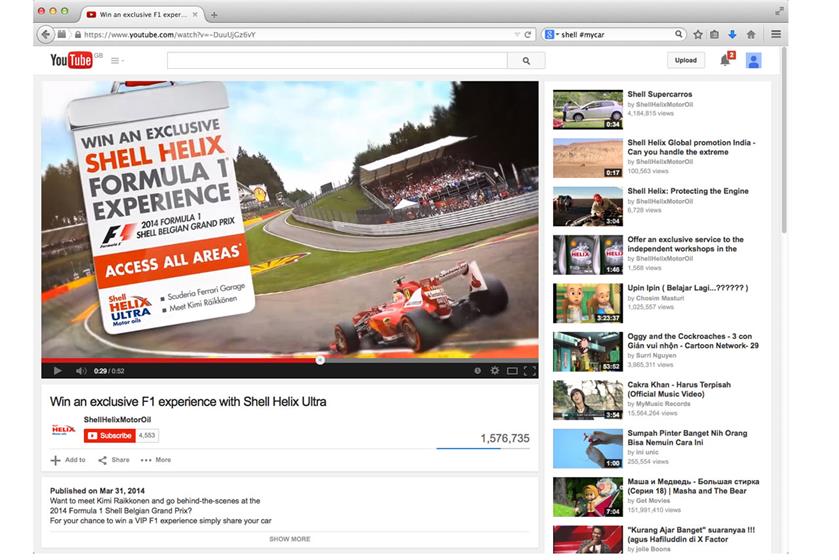Image resolution: width=839 pixels, height=560 pixels.
Task: Open the watch later clock icon in player
Action: click(x=477, y=370)
